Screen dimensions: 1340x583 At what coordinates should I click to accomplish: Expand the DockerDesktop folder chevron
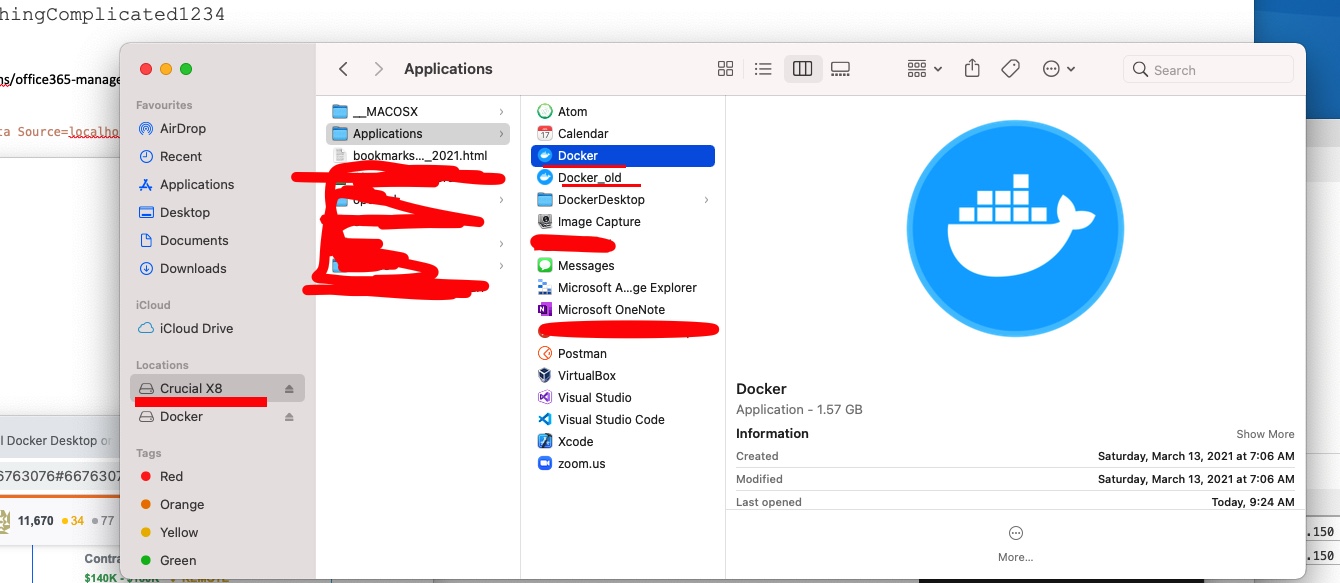(706, 199)
